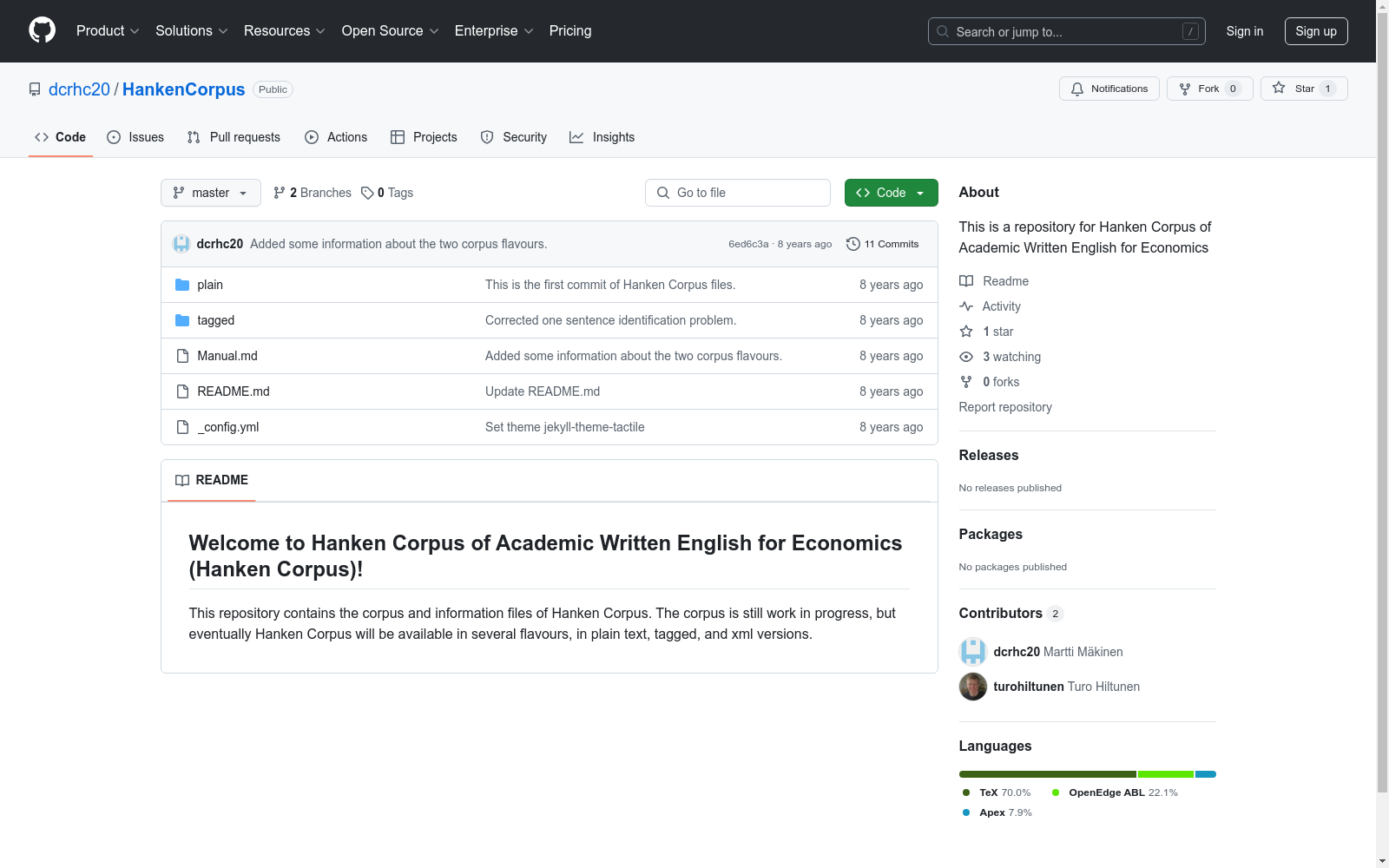1389x868 pixels.
Task: Expand the Product menu
Action: (x=108, y=30)
